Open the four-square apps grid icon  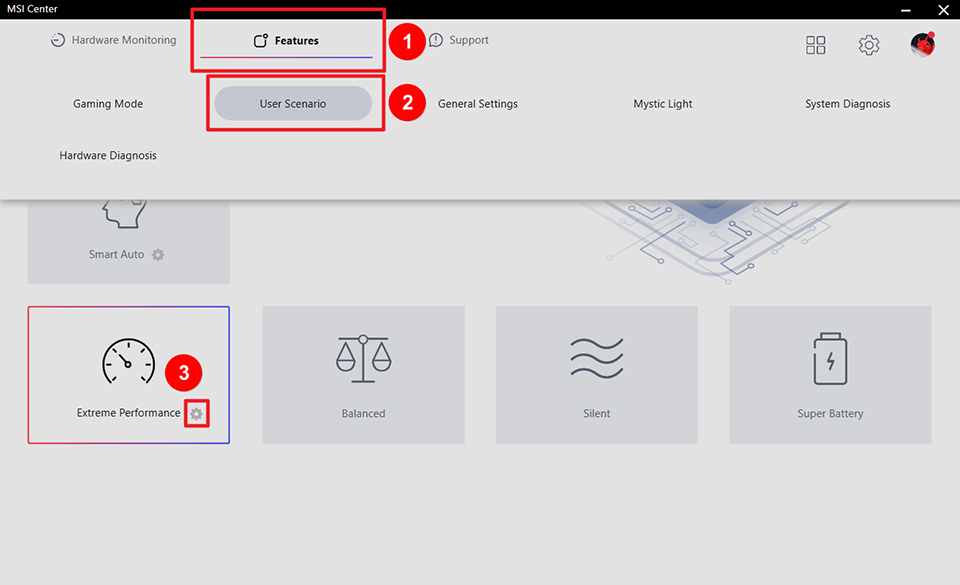pyautogui.click(x=816, y=45)
